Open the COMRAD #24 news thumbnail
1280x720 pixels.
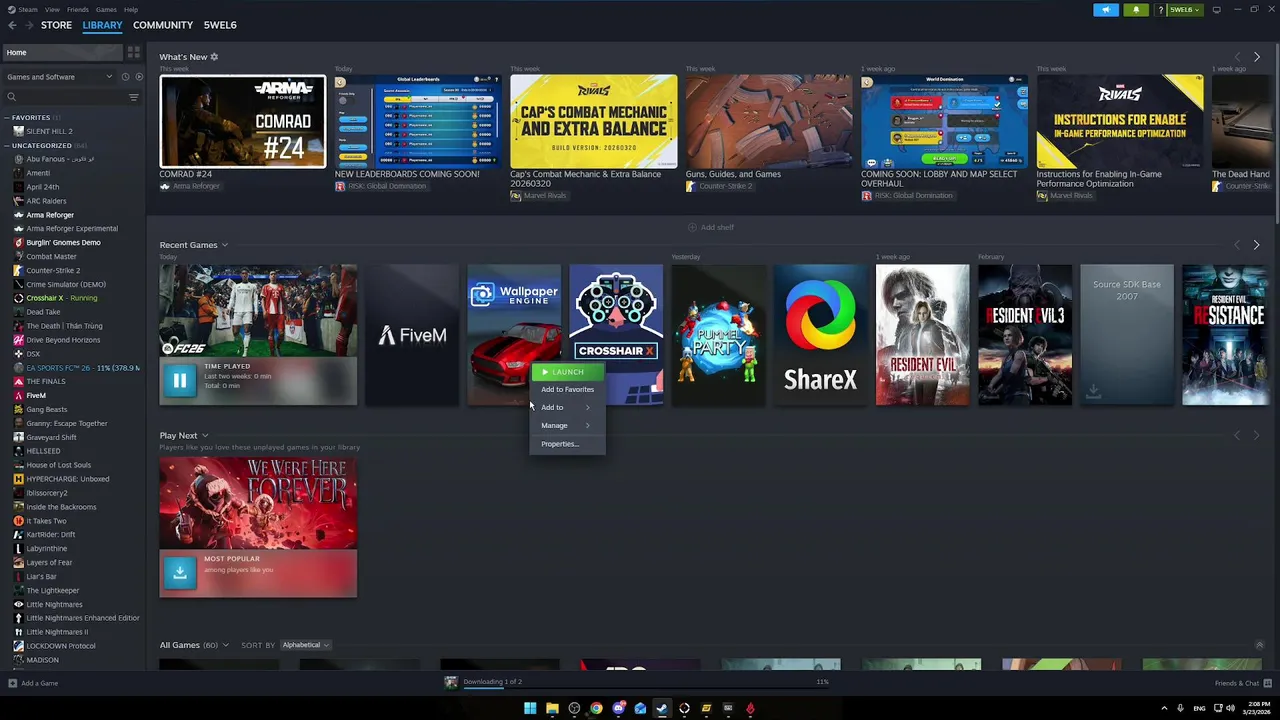tap(243, 121)
